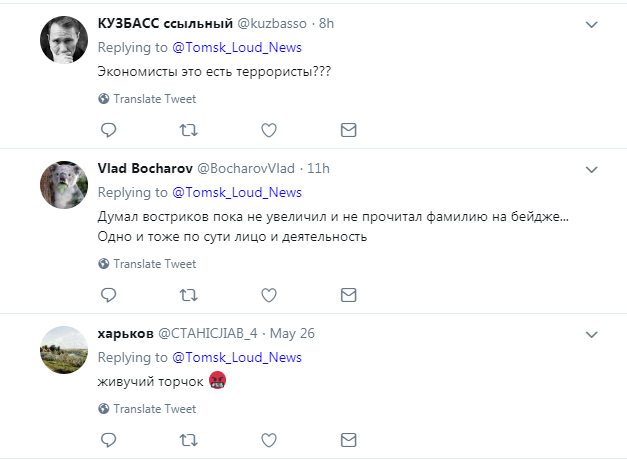Image resolution: width=627 pixels, height=460 pixels.
Task: Send КУЗБАСС ссыльный tweet via direct message
Action: point(348,130)
